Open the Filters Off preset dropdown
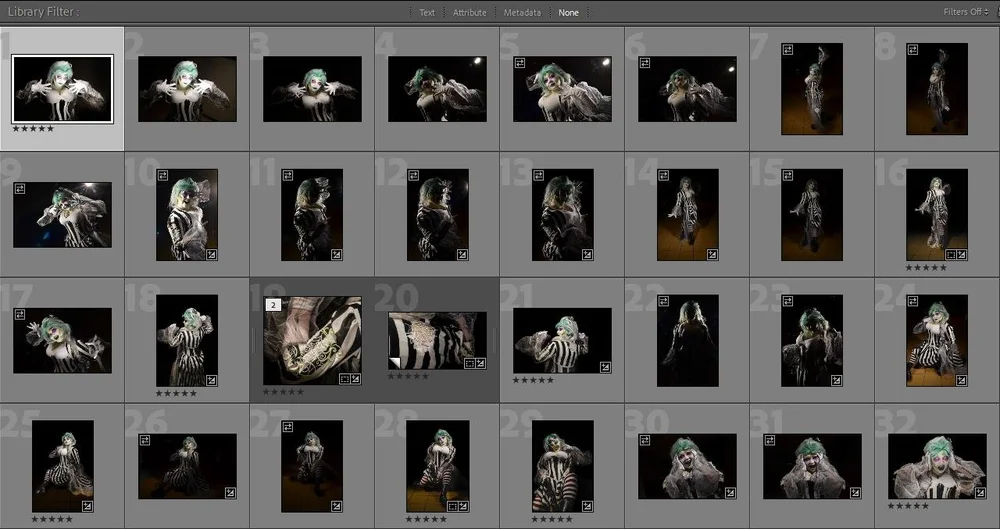This screenshot has height=529, width=1000. (966, 11)
